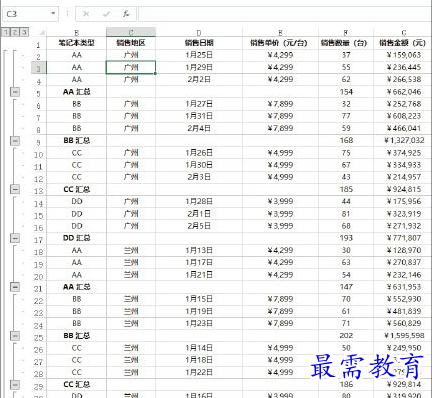Click the Cancel (X) formula bar icon
The image size is (432, 398).
click(86, 14)
